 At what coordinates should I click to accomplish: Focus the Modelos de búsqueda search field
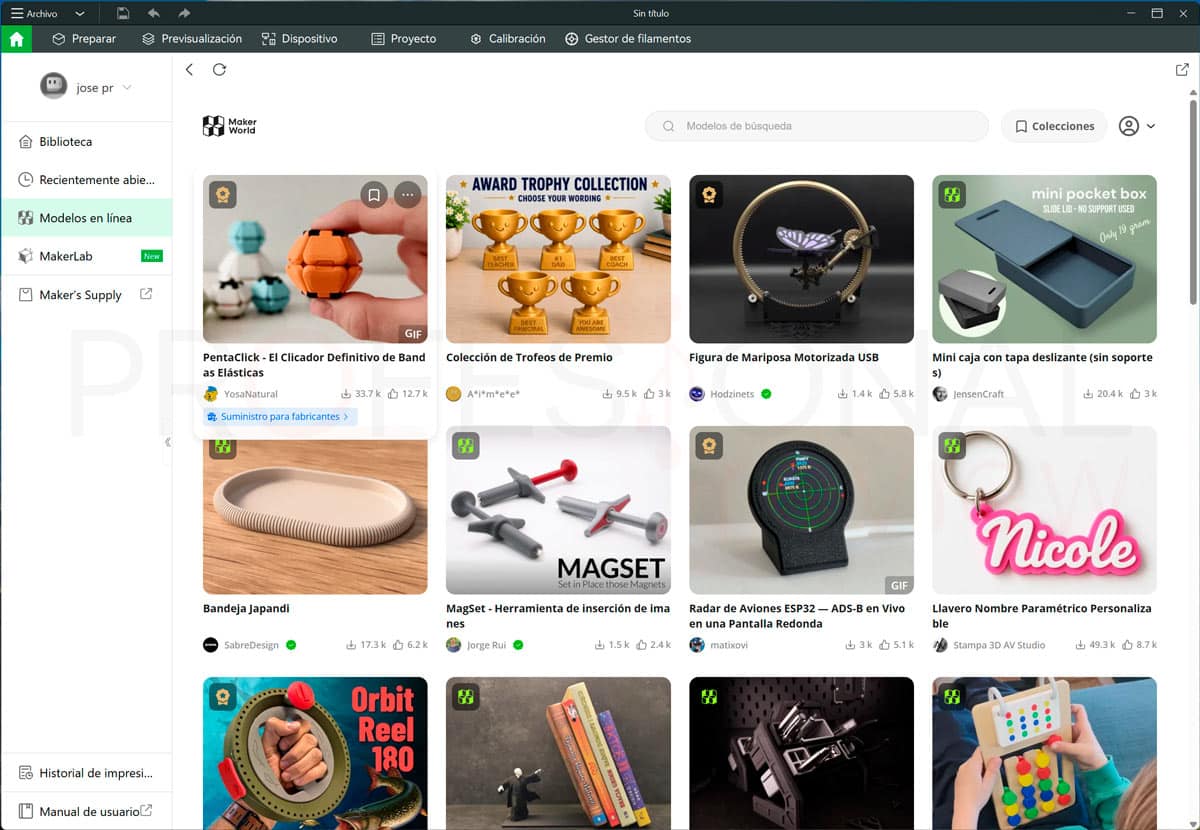point(817,126)
